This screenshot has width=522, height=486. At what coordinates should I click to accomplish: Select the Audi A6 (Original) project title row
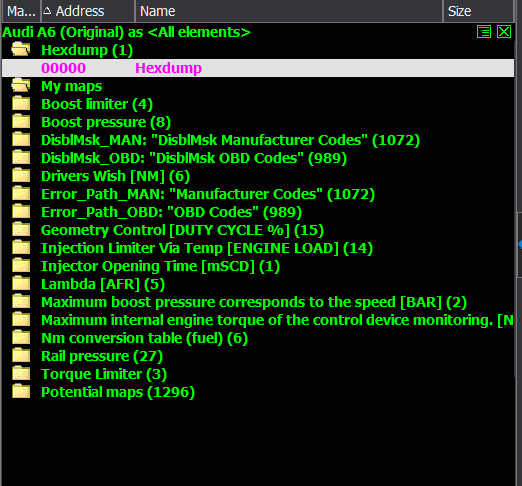126,32
